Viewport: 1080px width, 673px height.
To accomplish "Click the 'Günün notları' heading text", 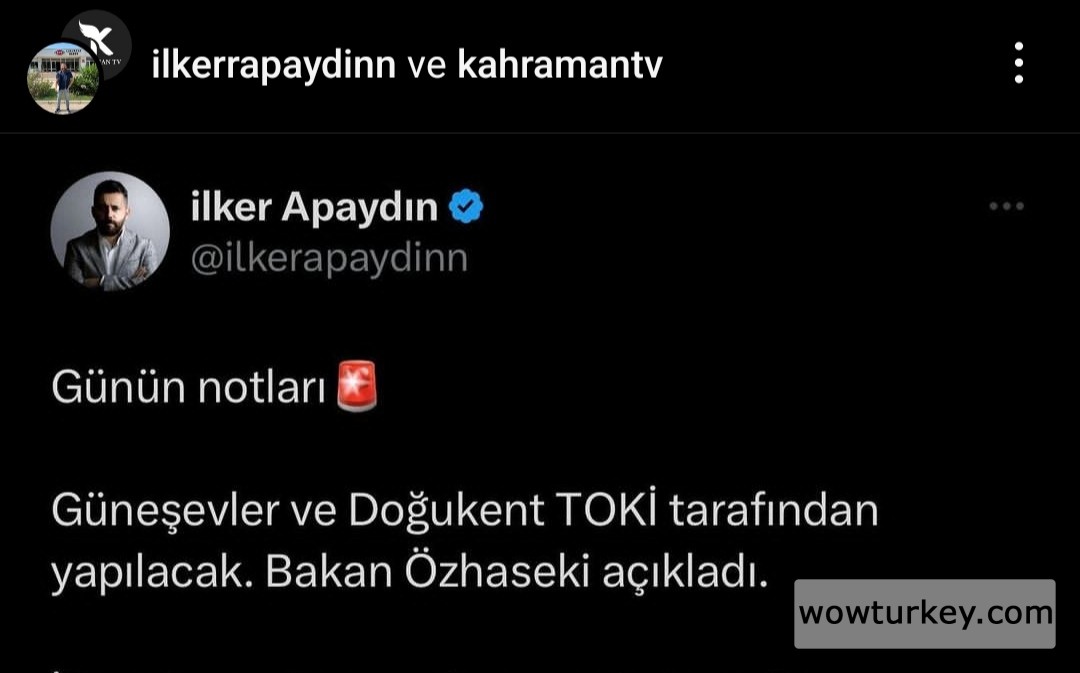I will 188,386.
